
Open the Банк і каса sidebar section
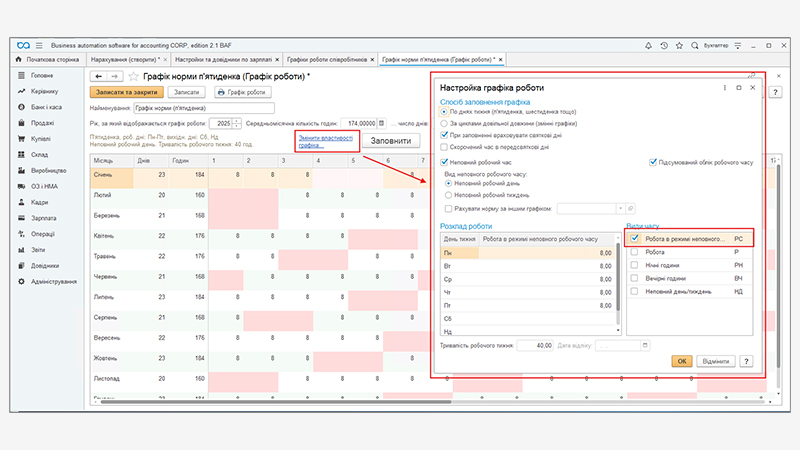pos(45,107)
